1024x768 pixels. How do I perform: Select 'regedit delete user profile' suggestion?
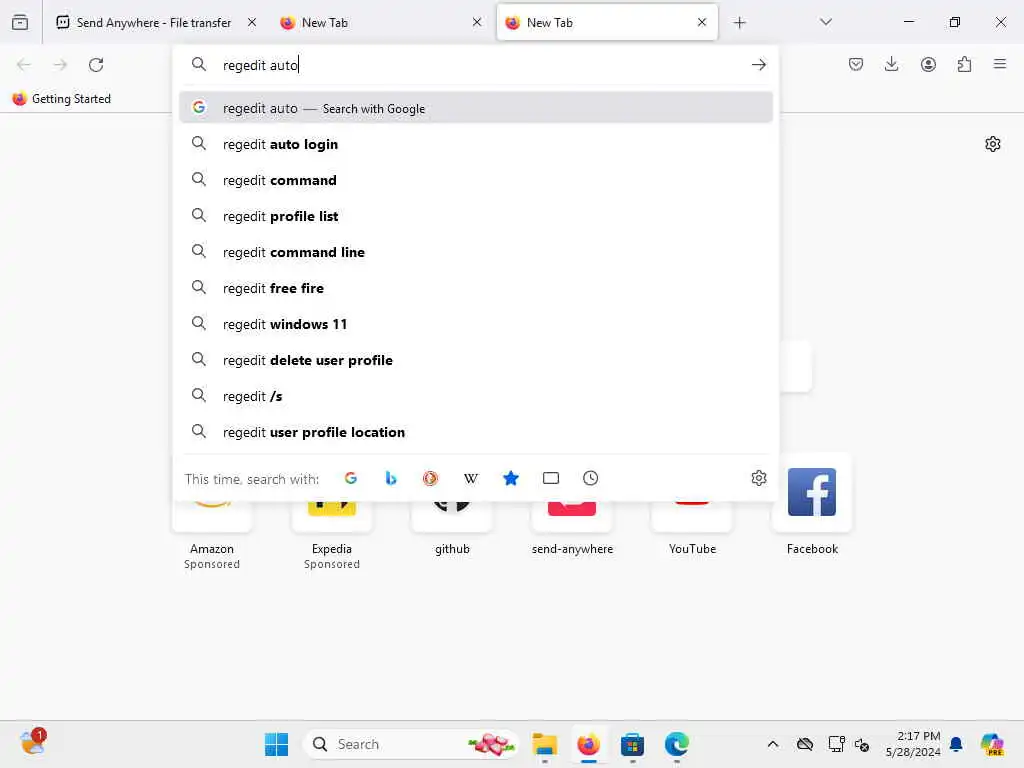tap(475, 360)
